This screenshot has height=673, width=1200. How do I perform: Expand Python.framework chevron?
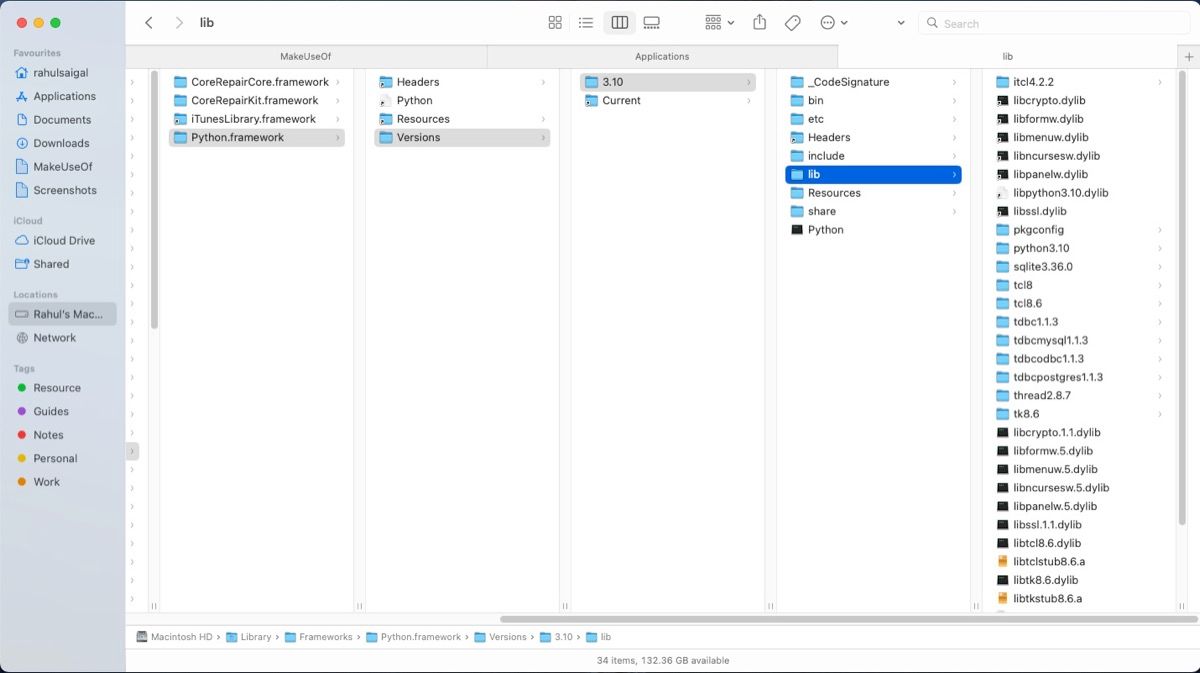[338, 137]
